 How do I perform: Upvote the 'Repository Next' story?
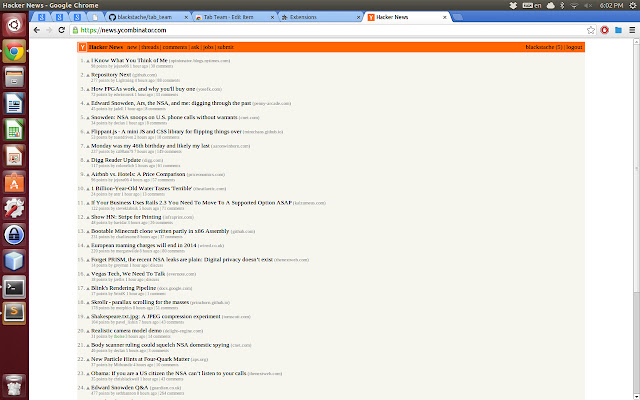pos(86,74)
